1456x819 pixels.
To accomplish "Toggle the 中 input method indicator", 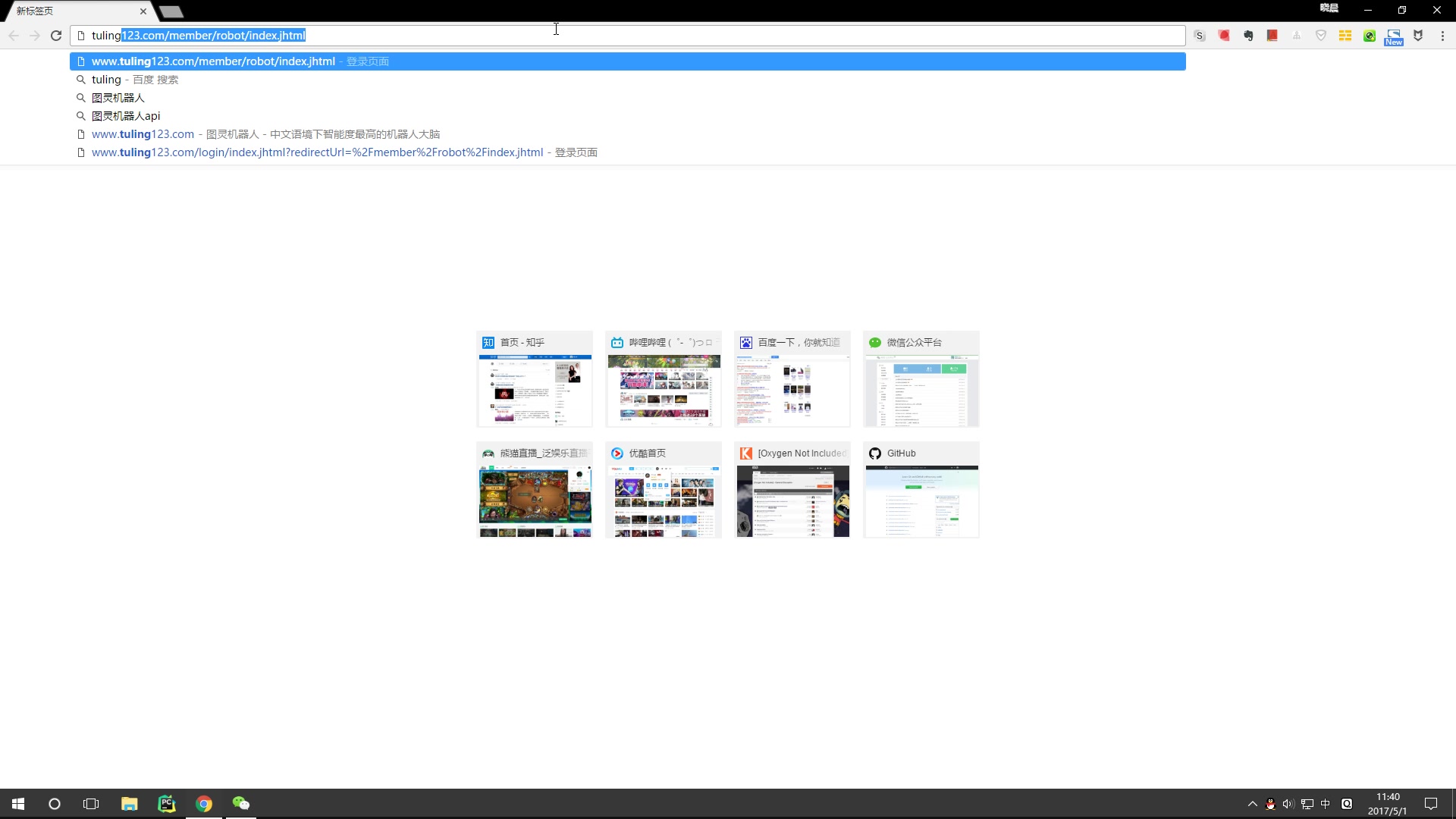I will point(1326,804).
